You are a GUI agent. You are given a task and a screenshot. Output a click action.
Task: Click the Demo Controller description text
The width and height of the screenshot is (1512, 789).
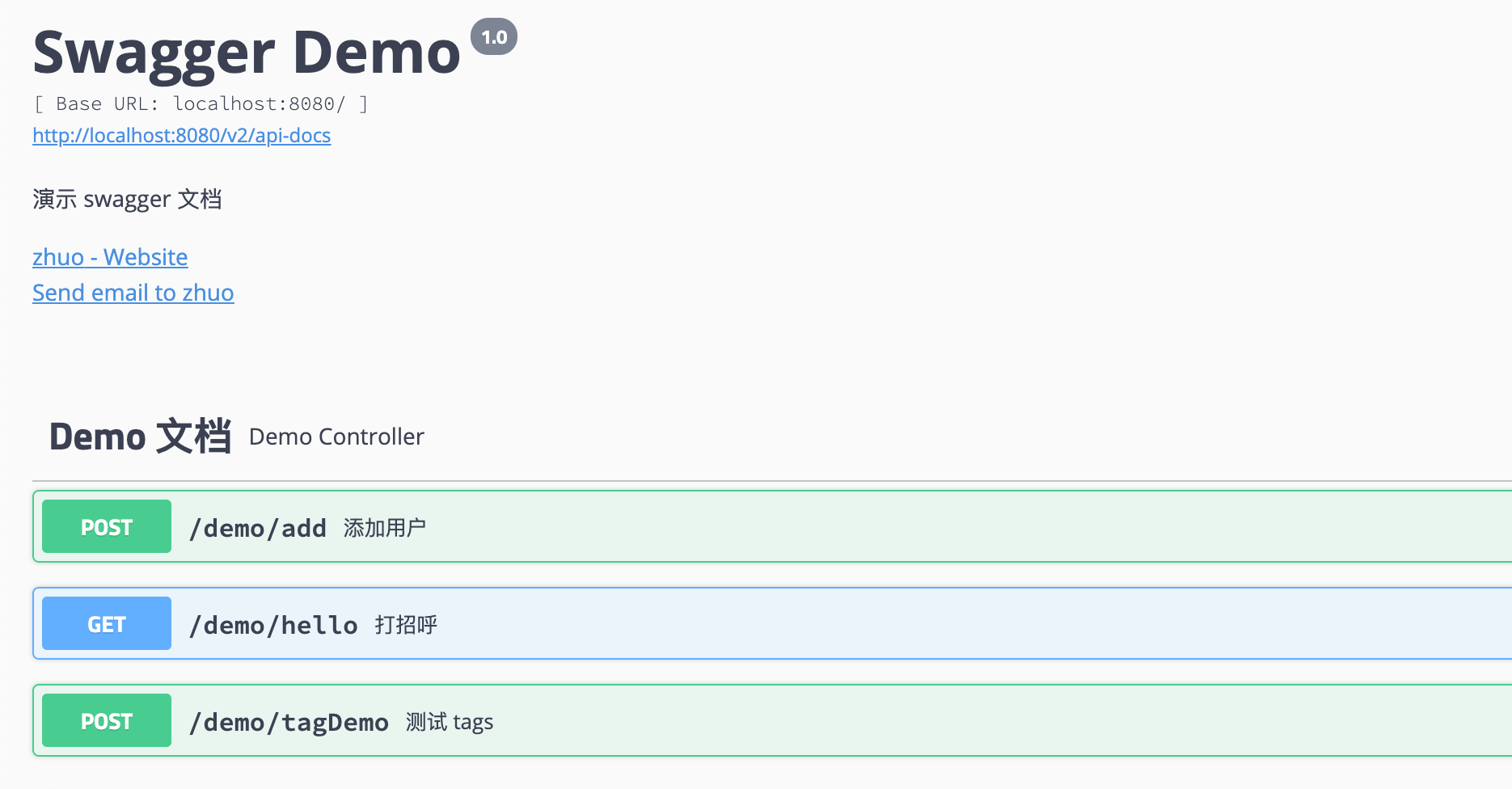336,437
